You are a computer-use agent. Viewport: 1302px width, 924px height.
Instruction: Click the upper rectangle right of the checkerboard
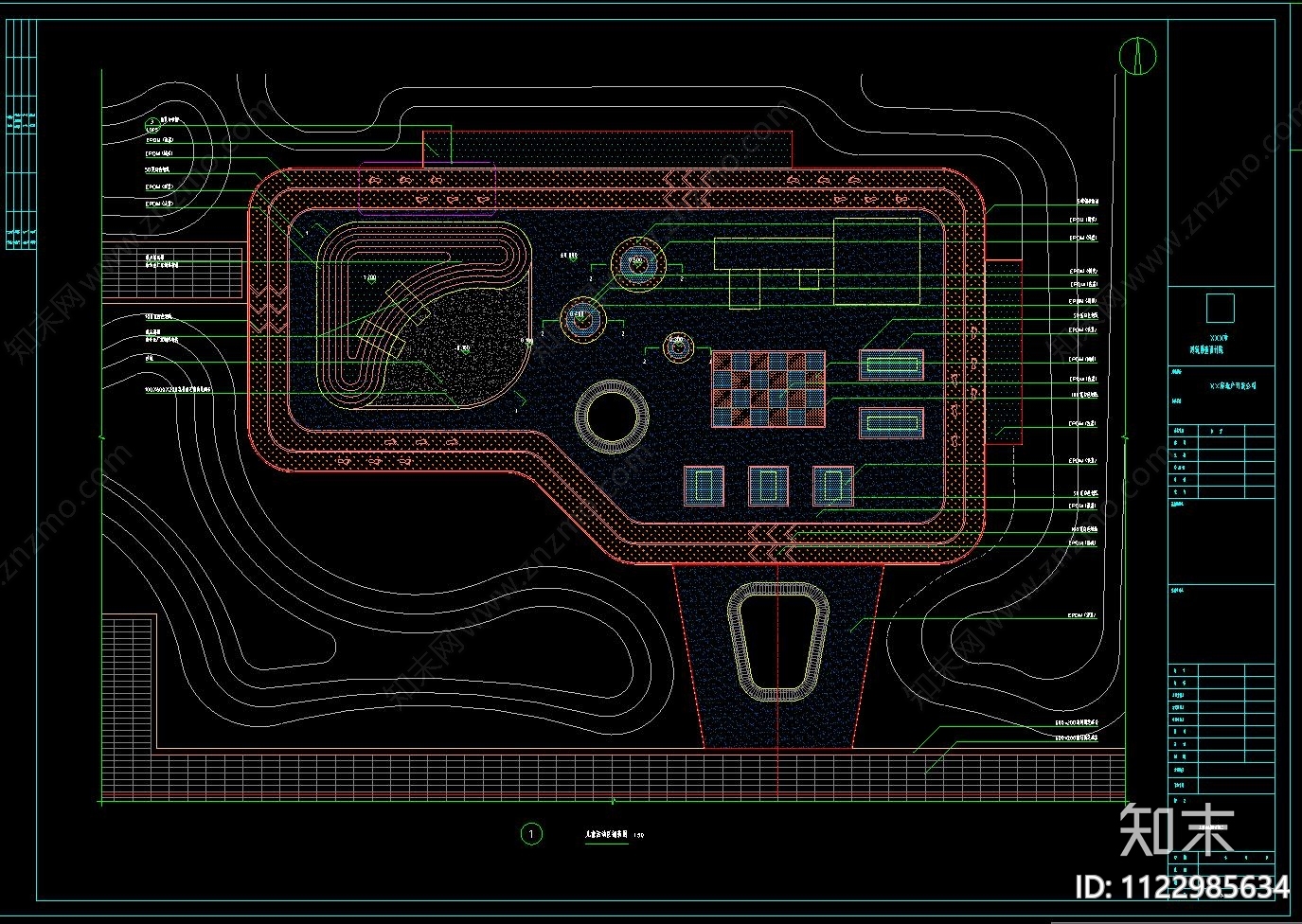pos(891,364)
